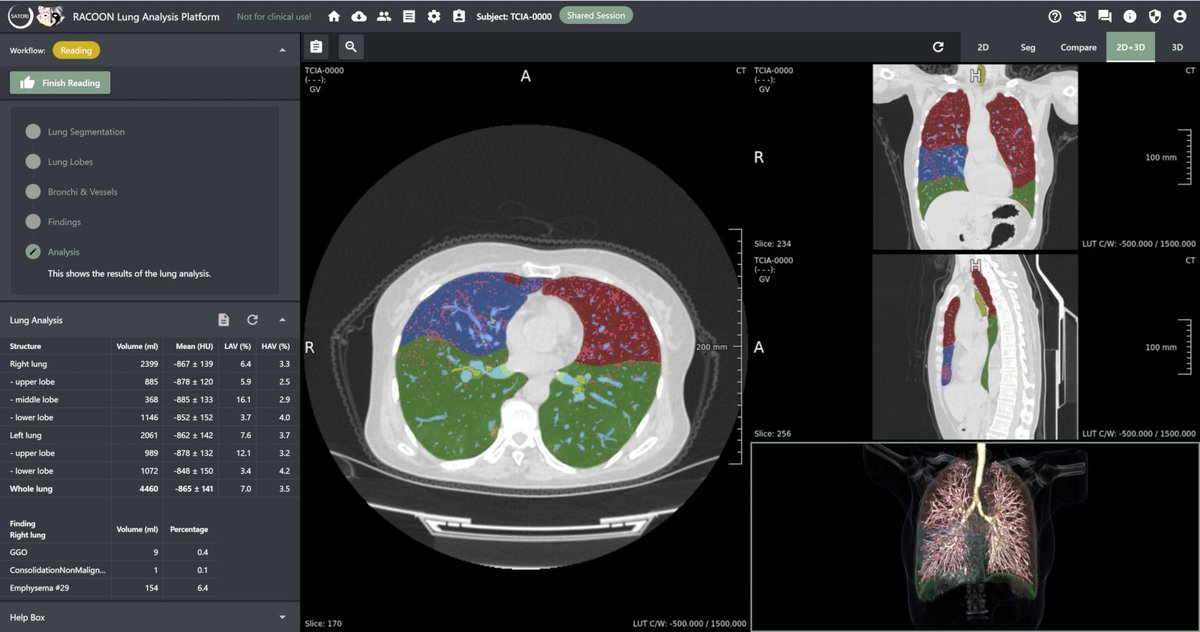Click the viewer refresh icon
The width and height of the screenshot is (1200, 632).
point(938,47)
